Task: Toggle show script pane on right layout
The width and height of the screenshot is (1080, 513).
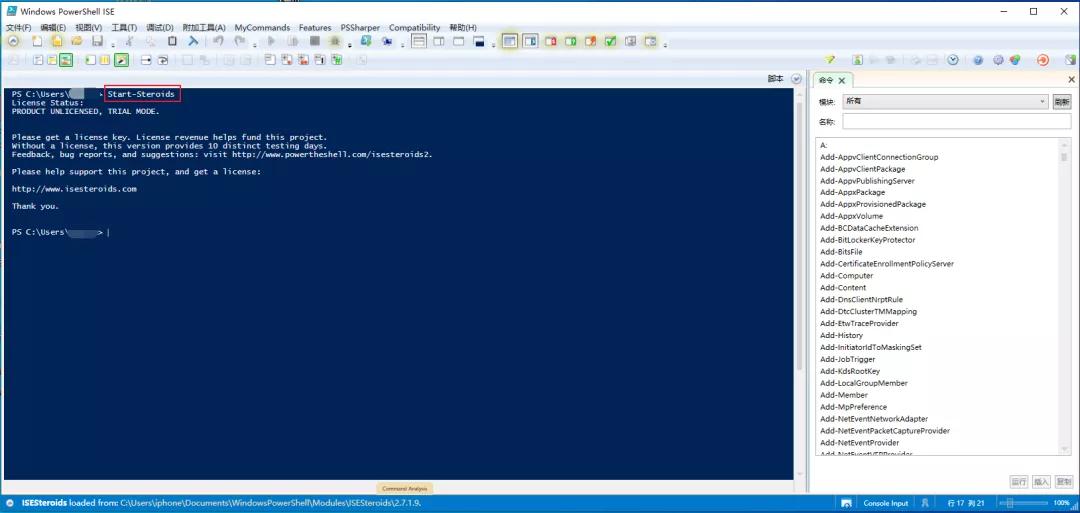Action: [530, 42]
